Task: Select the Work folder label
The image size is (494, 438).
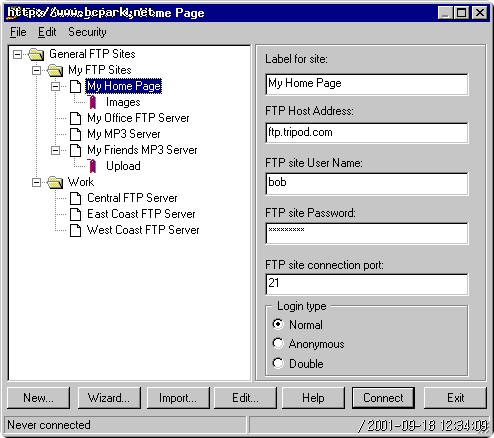Action: [81, 182]
